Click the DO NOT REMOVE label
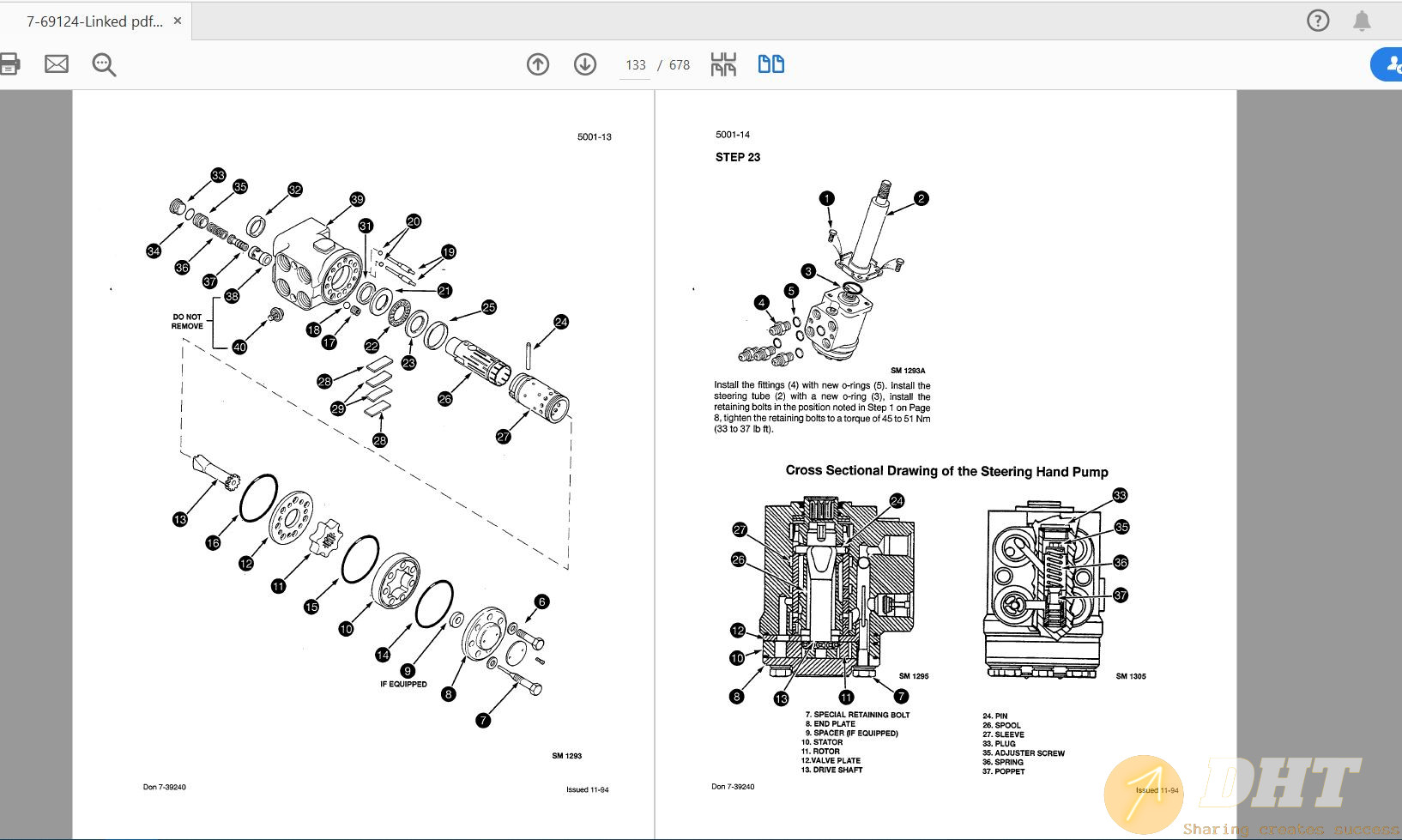Viewport: 1402px width, 840px height. tap(187, 322)
